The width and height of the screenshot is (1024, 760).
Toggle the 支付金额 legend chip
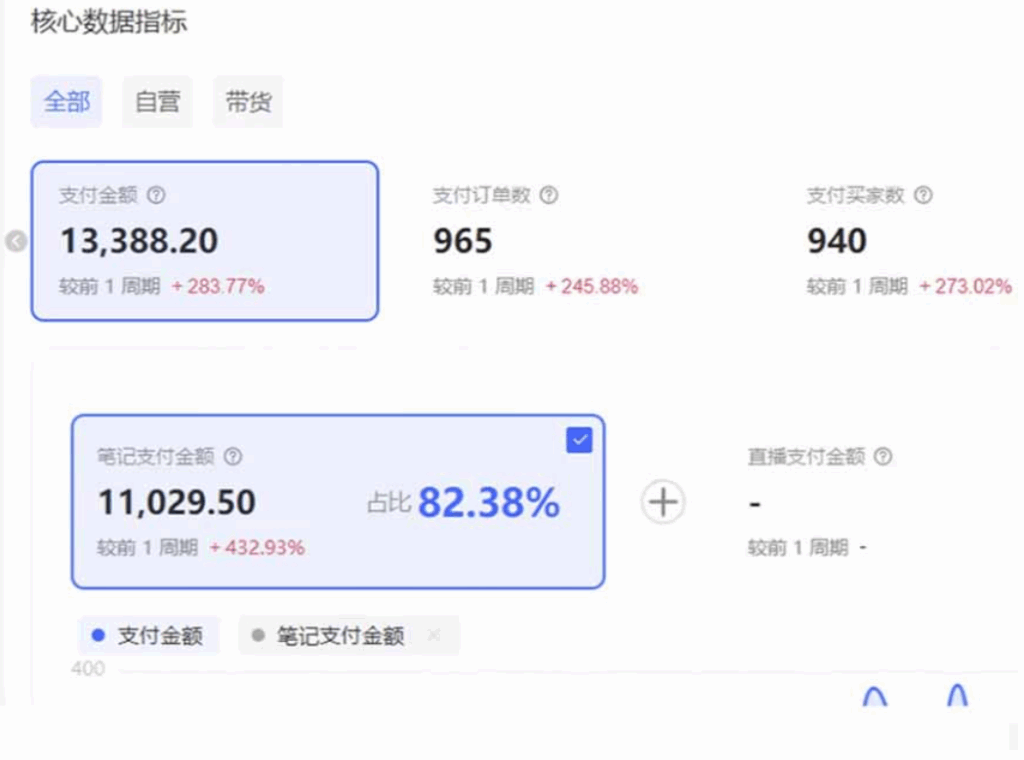pyautogui.click(x=148, y=636)
